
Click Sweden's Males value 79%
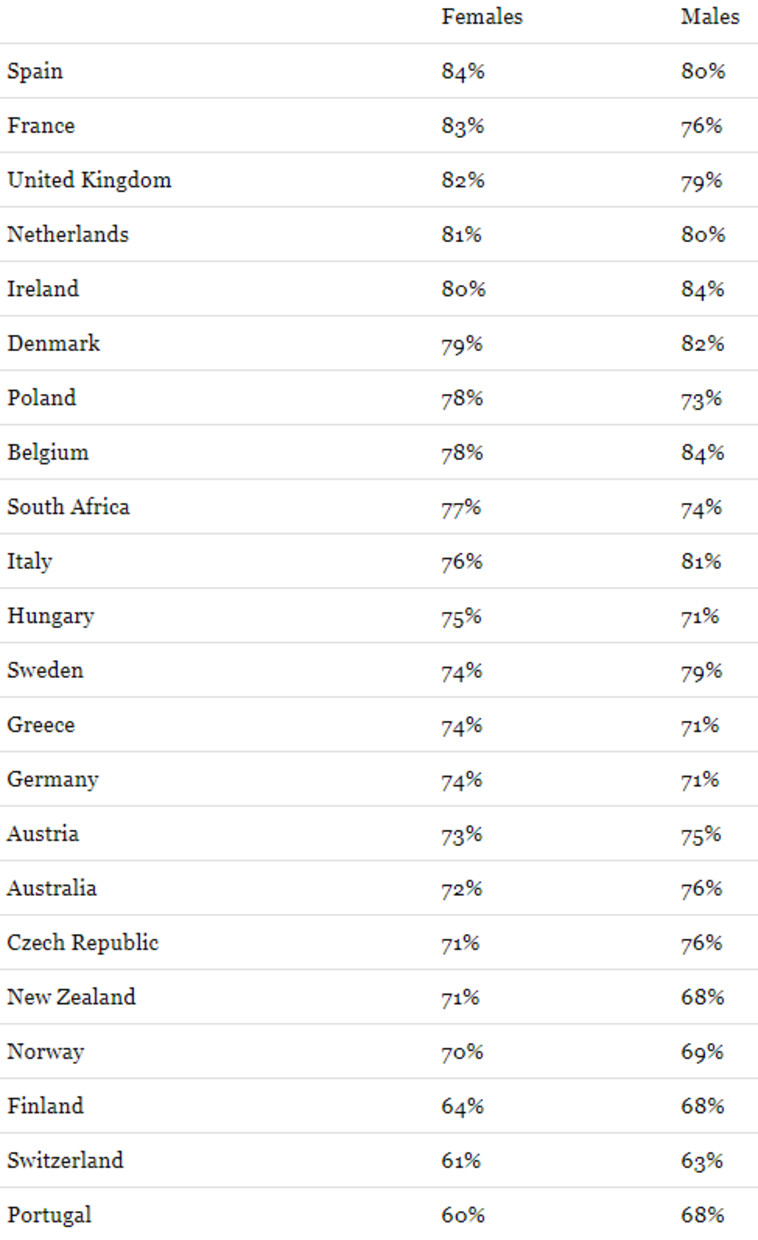click(701, 670)
